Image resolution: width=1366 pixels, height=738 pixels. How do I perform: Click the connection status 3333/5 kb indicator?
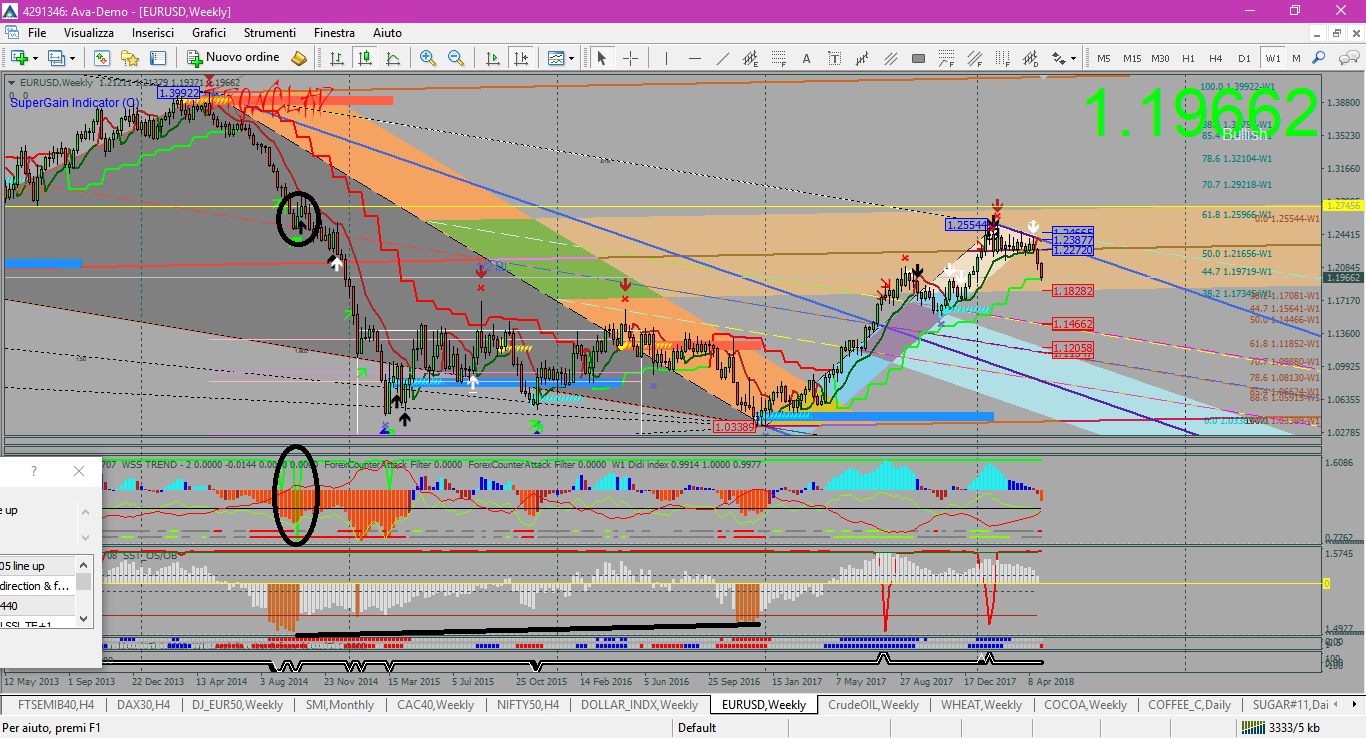tap(1278, 728)
